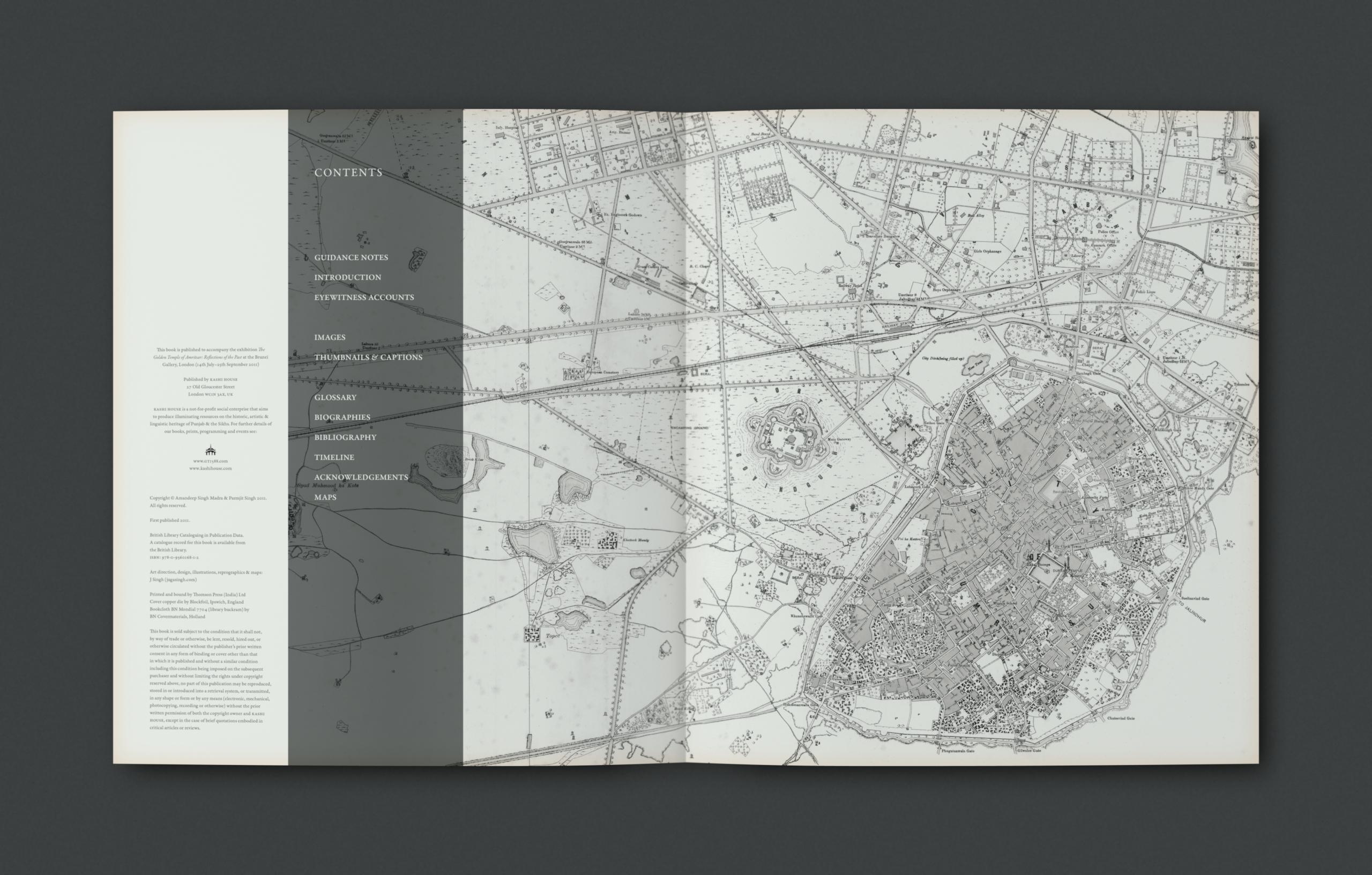Select the INTRODUCTION contents entry
The image size is (1372, 875).
(348, 278)
